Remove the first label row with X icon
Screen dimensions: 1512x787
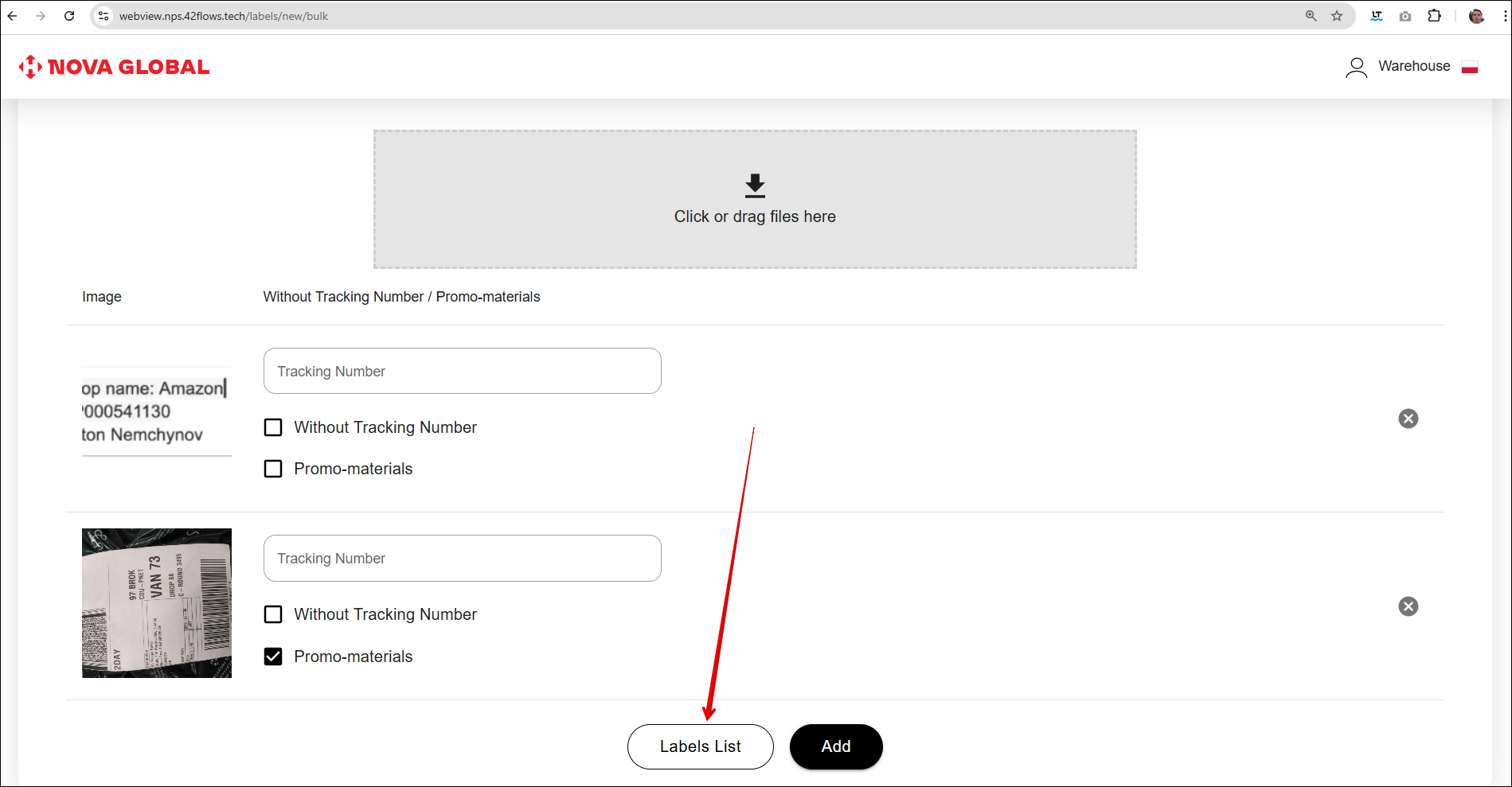click(1408, 419)
